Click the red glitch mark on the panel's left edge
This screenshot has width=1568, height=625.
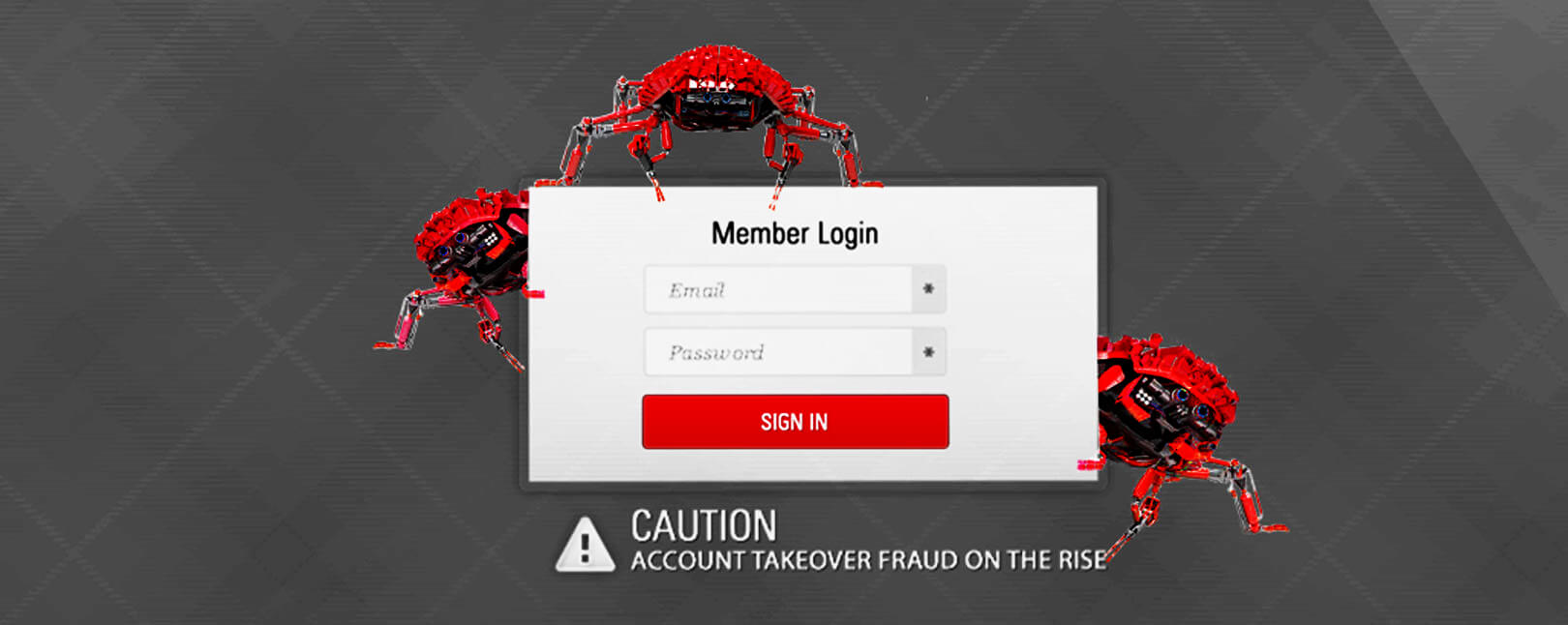point(534,293)
